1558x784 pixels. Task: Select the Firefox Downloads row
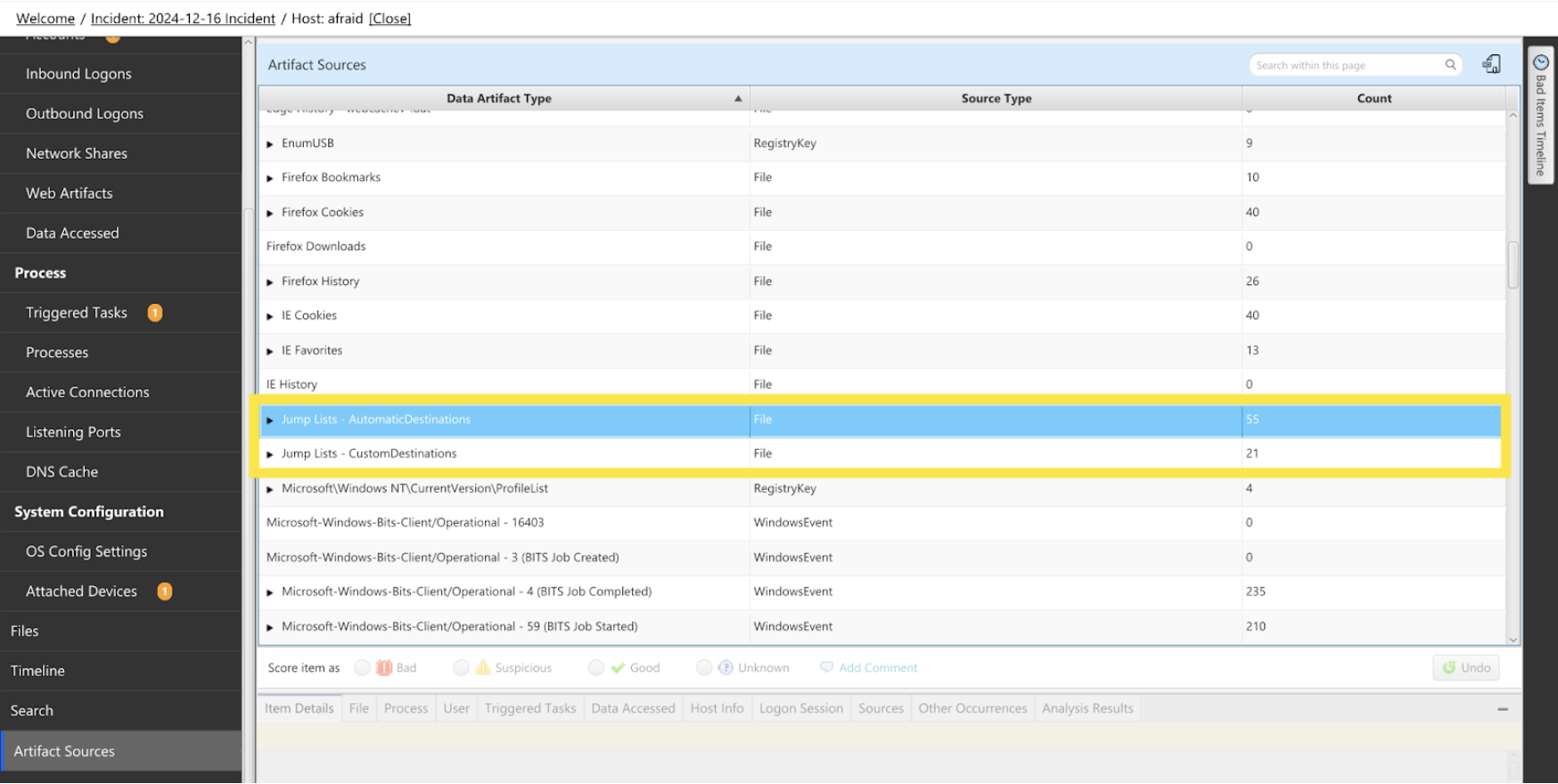coord(882,247)
